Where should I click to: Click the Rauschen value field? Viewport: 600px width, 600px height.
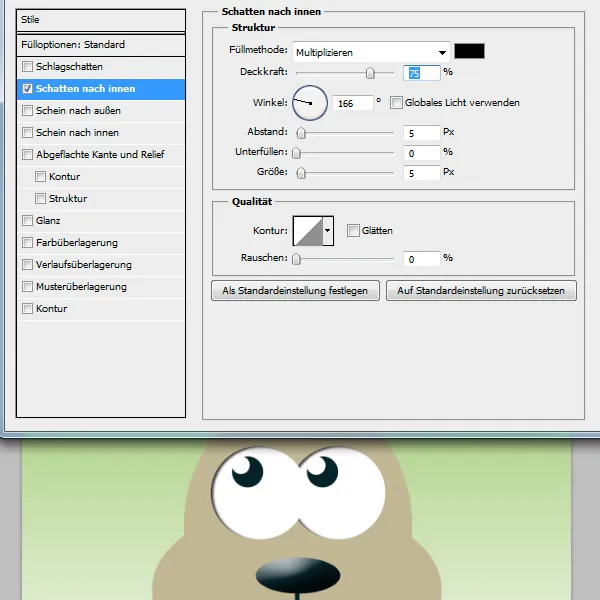422,259
